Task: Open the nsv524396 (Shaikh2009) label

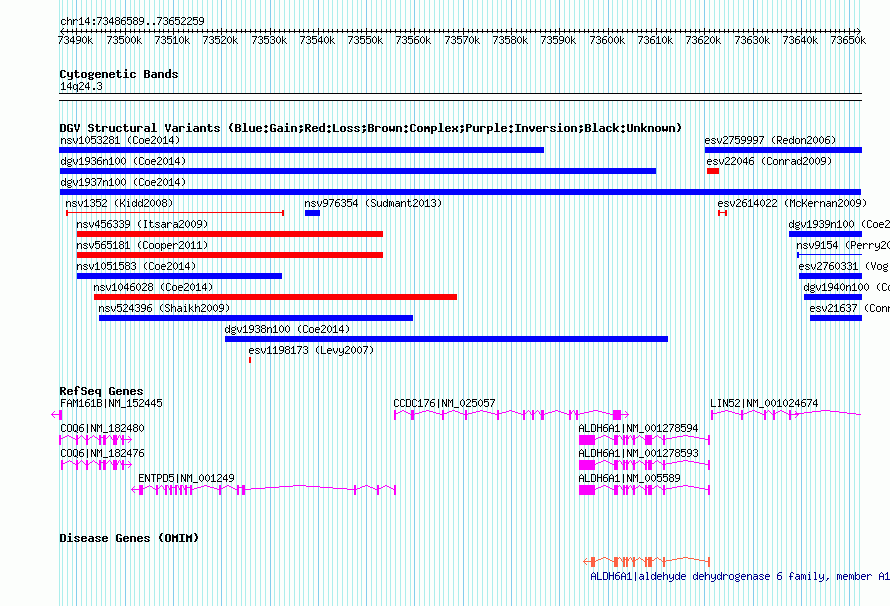Action: point(164,308)
